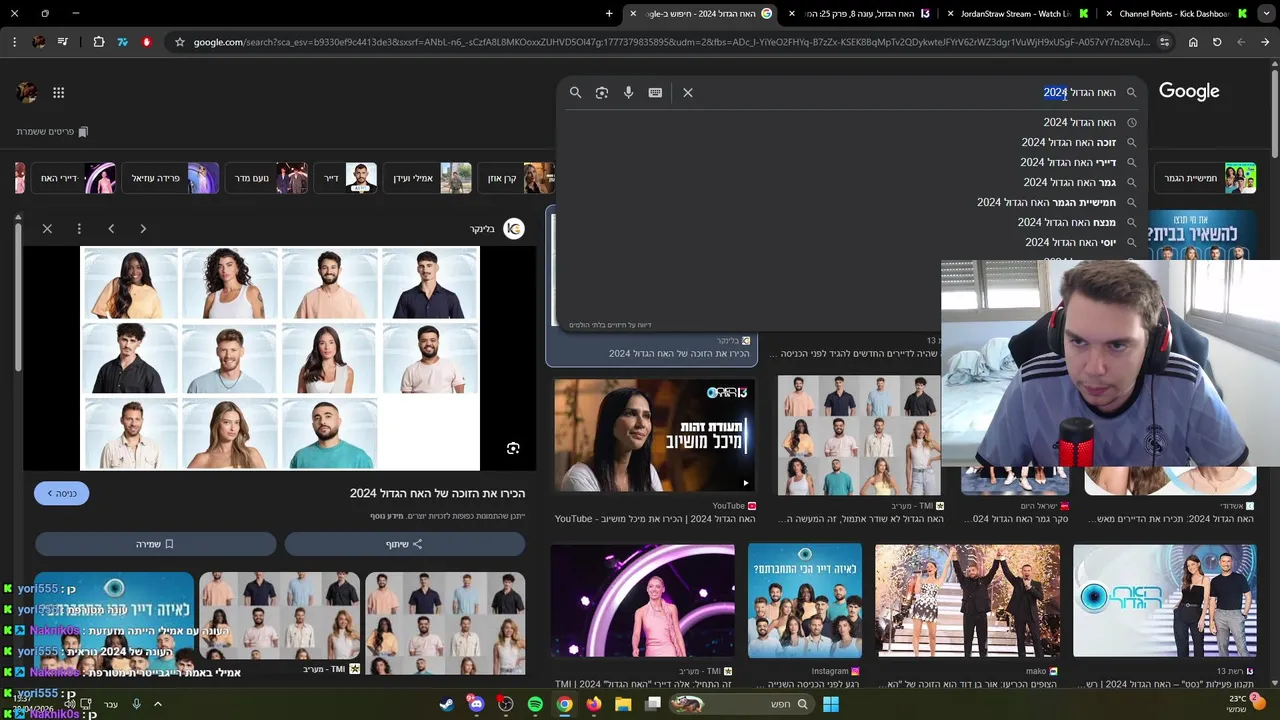The height and width of the screenshot is (720, 1280).
Task: Select suggestion גמר האח הגדול 2024
Action: click(x=1069, y=182)
